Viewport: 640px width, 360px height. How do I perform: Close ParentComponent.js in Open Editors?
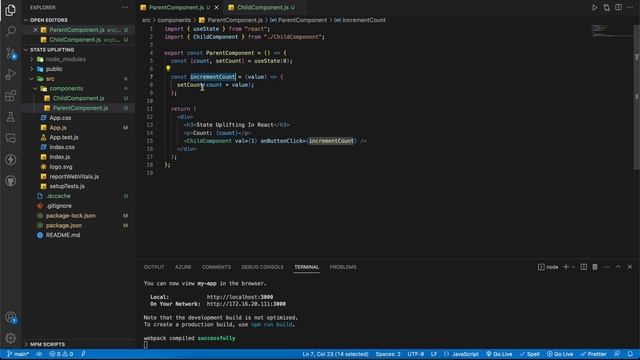tap(35, 30)
